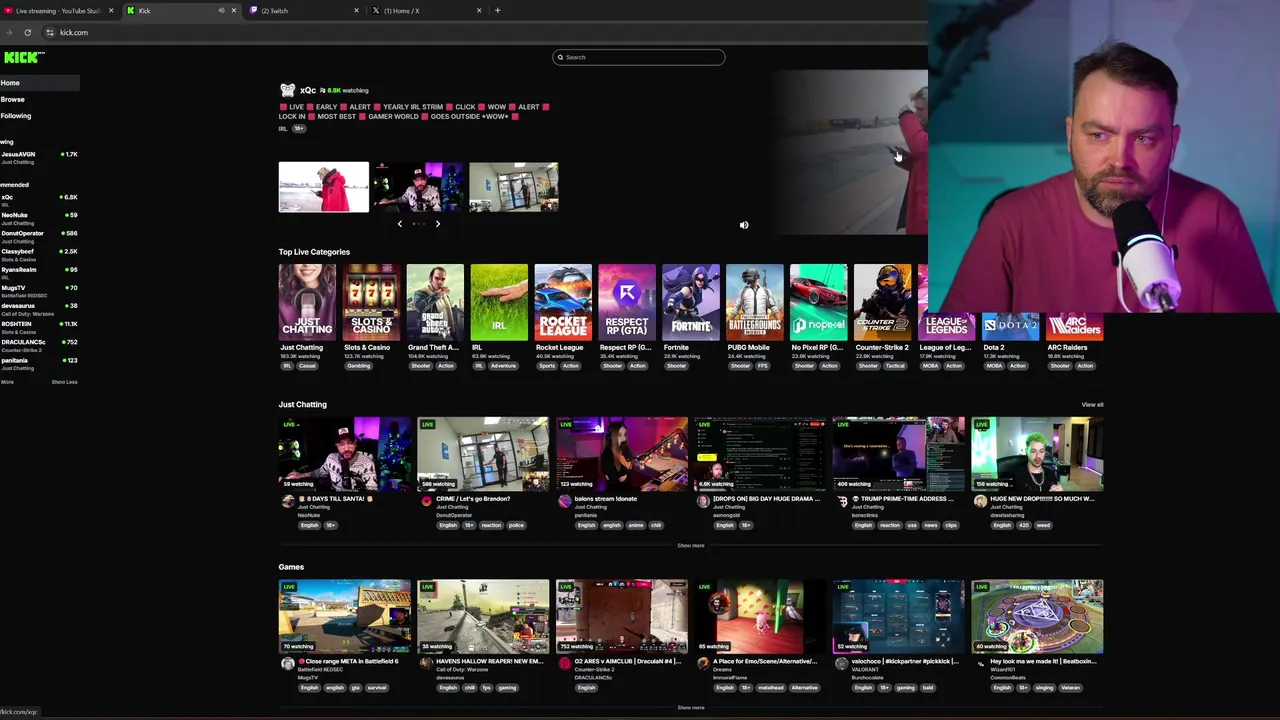
Task: Select the store-entrance featured carousel thumbnail
Action: (514, 187)
